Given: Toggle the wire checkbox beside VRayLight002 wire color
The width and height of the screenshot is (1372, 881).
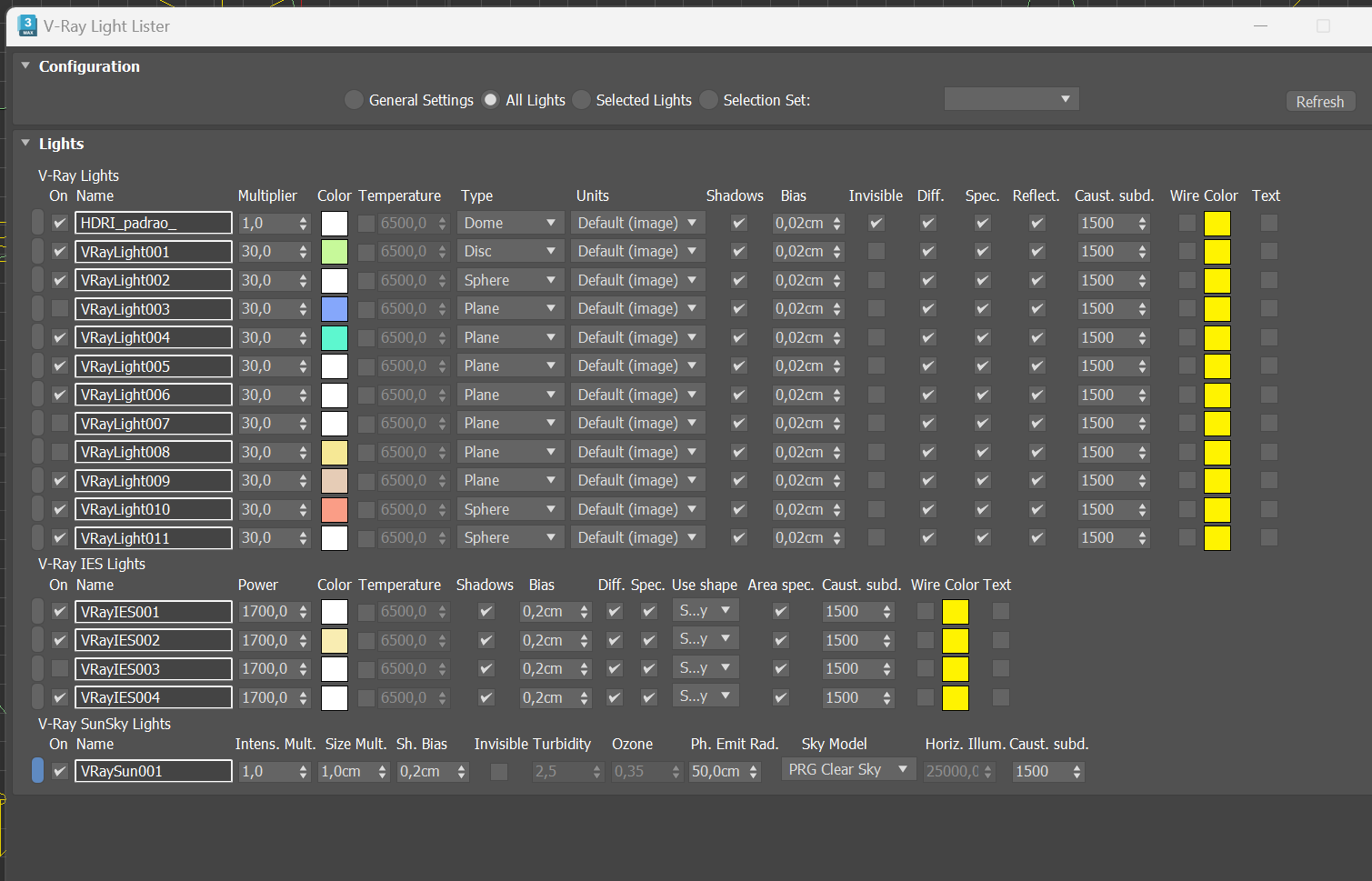Looking at the screenshot, I should coord(1187,280).
